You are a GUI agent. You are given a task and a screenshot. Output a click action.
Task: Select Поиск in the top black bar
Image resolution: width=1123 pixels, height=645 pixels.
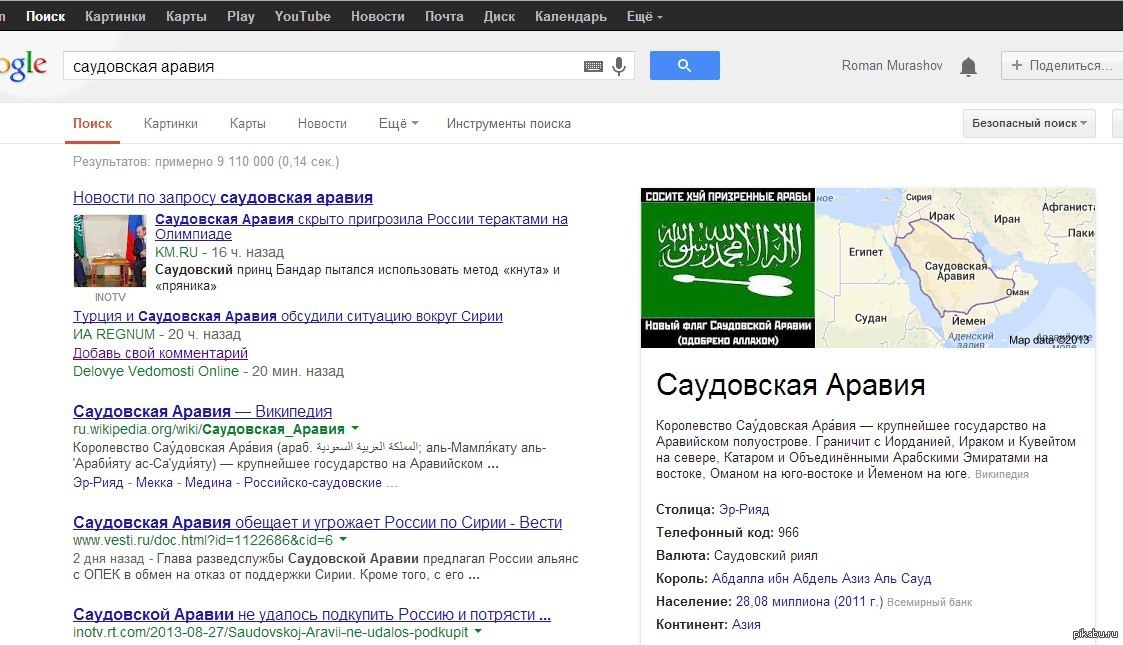(x=45, y=16)
